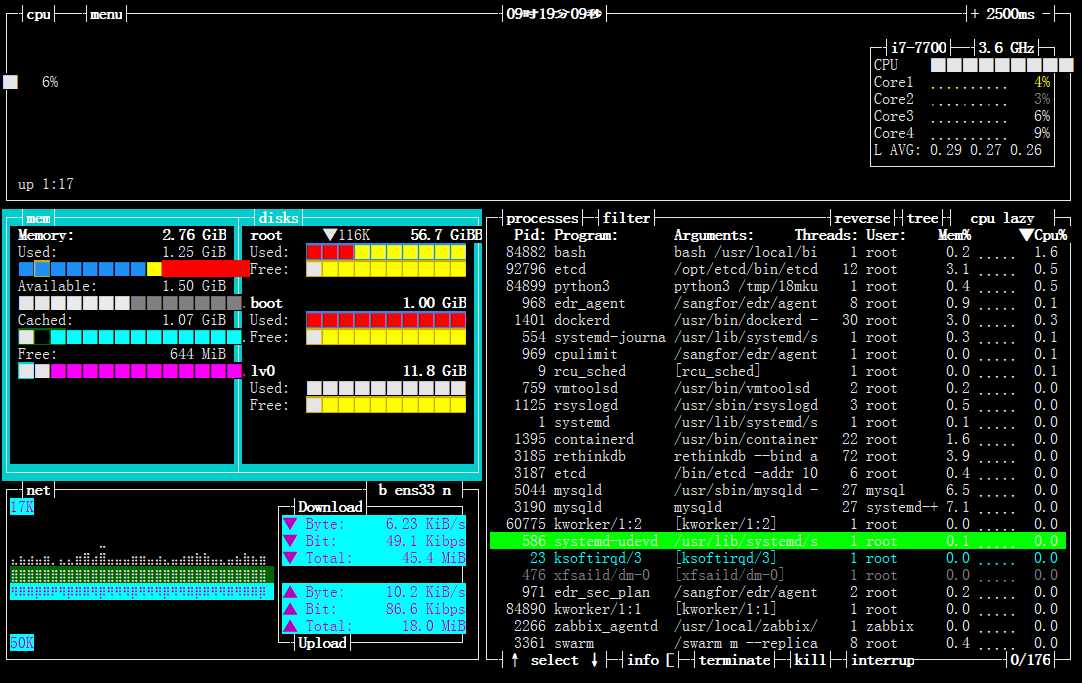Increase update interval with the plus sign

[x=974, y=14]
